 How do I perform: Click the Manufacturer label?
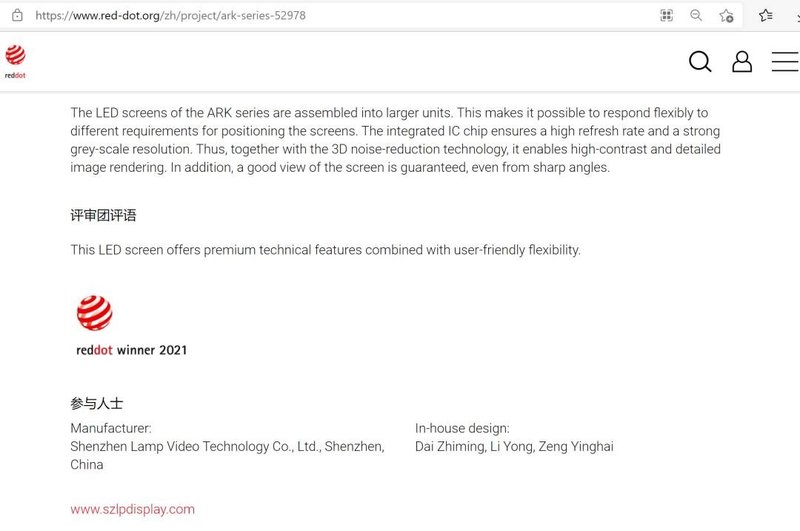pos(111,428)
